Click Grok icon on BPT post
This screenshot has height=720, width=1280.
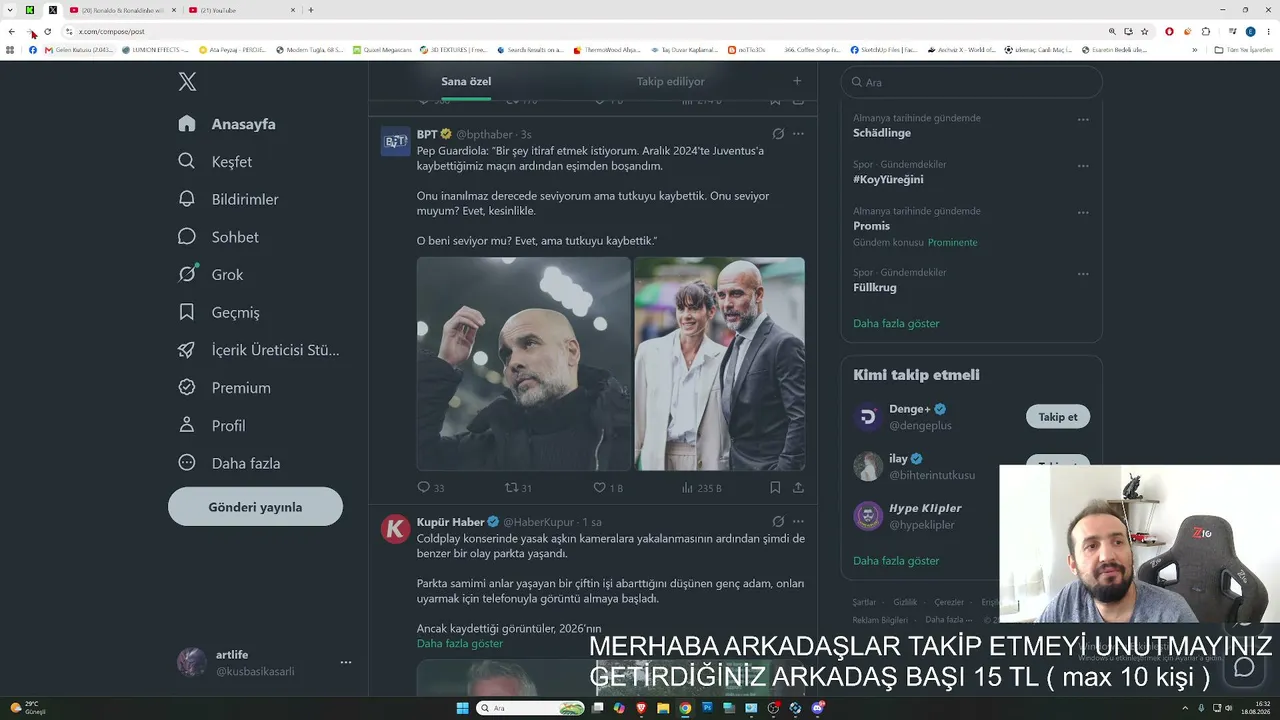tap(778, 134)
